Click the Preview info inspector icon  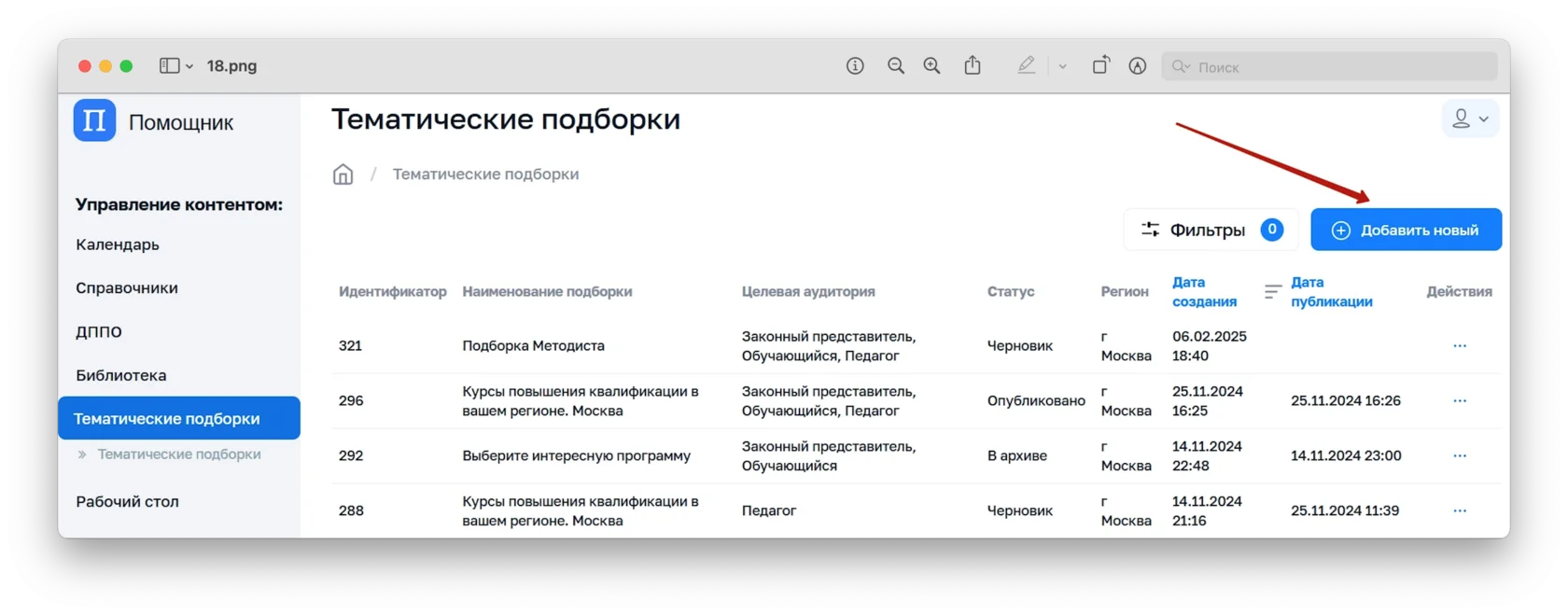coord(855,66)
